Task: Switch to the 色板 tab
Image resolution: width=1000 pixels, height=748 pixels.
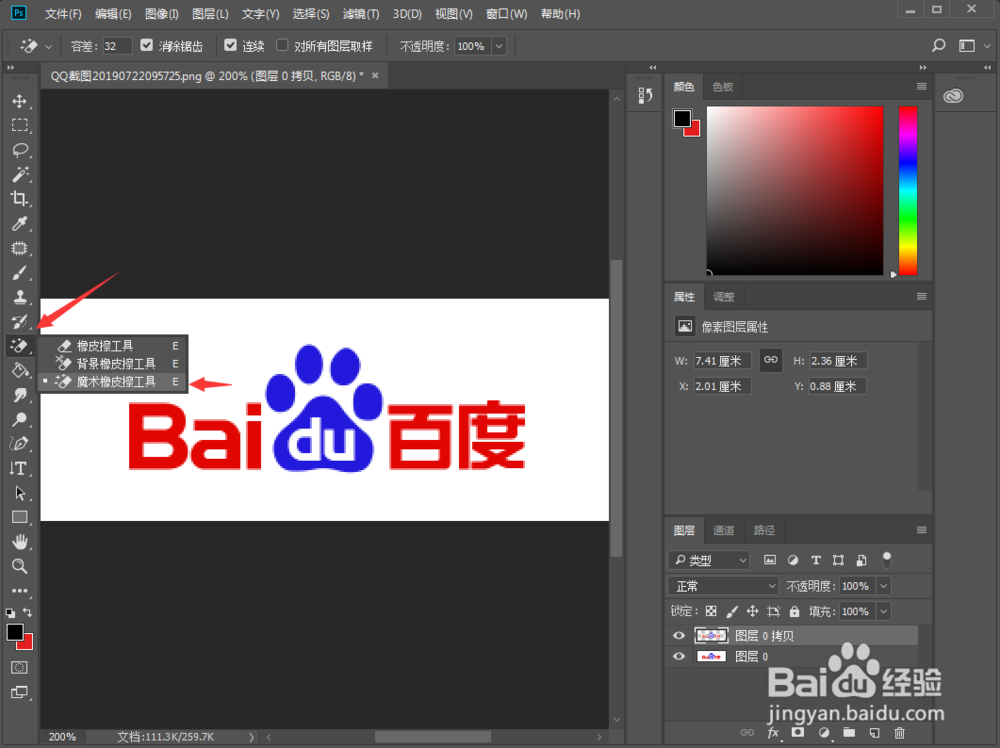Action: coord(723,87)
